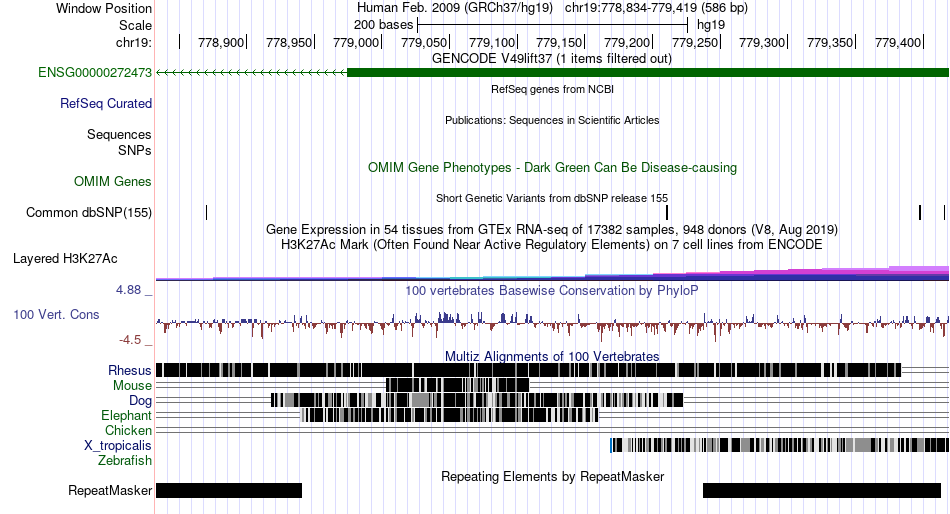Click the hg19 label beside scale bar
Image resolution: width=950 pixels, height=514 pixels.
711,25
